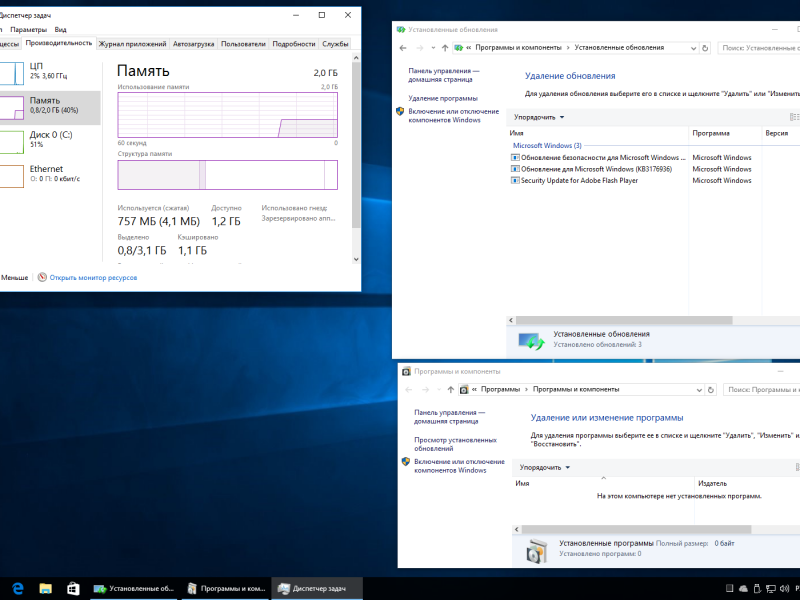Click Включение или отключение компонентов in Программы window
This screenshot has height=600, width=800.
459,466
